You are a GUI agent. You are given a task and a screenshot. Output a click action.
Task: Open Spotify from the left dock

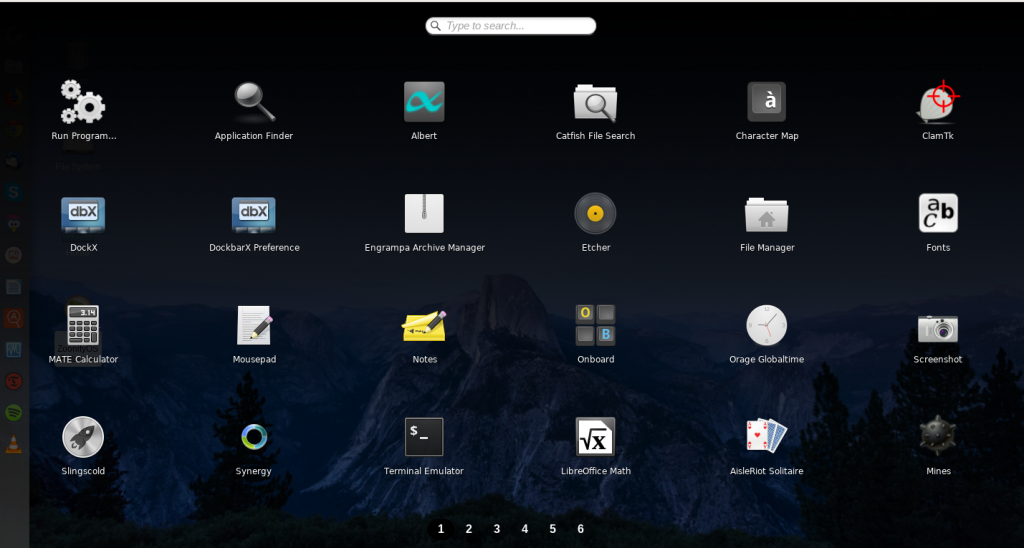pyautogui.click(x=13, y=413)
